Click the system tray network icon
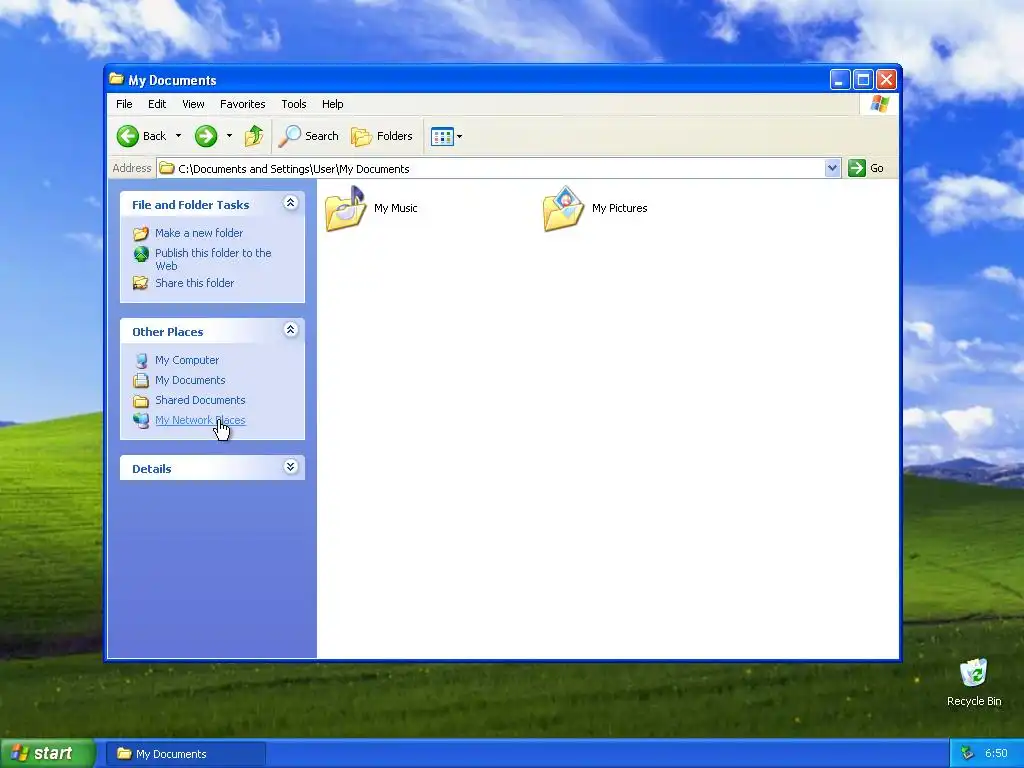The height and width of the screenshot is (768, 1024). 968,753
